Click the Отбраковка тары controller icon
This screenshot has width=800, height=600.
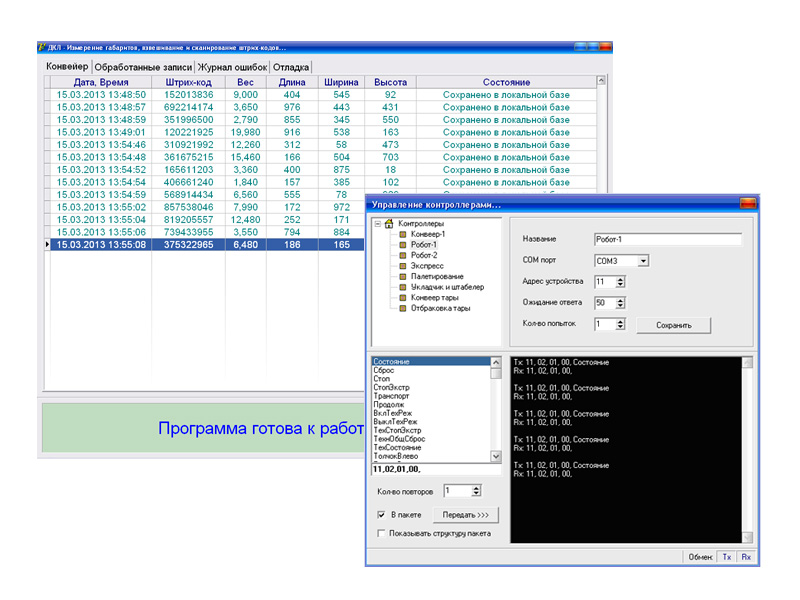[404, 308]
